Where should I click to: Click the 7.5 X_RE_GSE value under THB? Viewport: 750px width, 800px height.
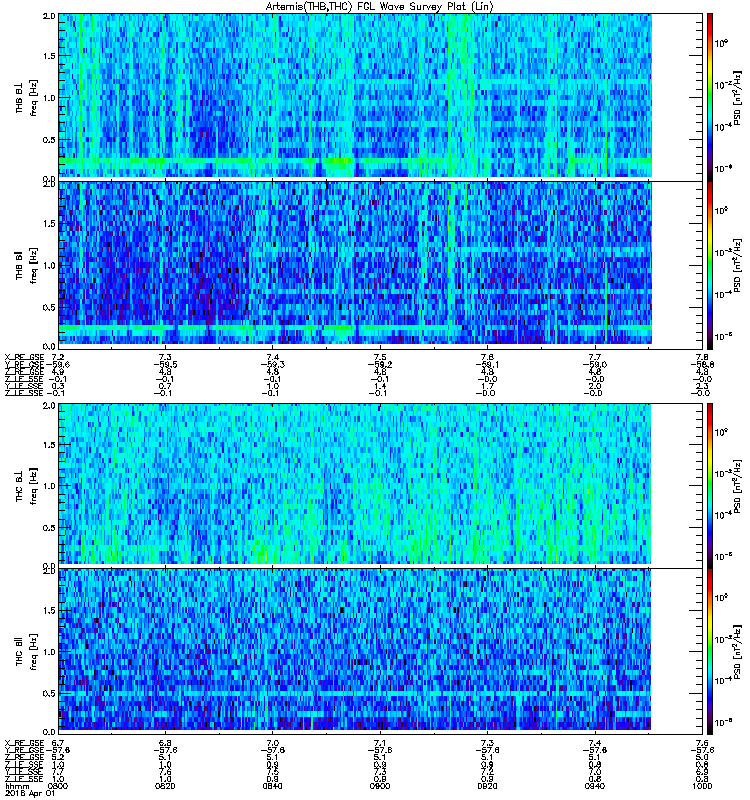[x=380, y=357]
